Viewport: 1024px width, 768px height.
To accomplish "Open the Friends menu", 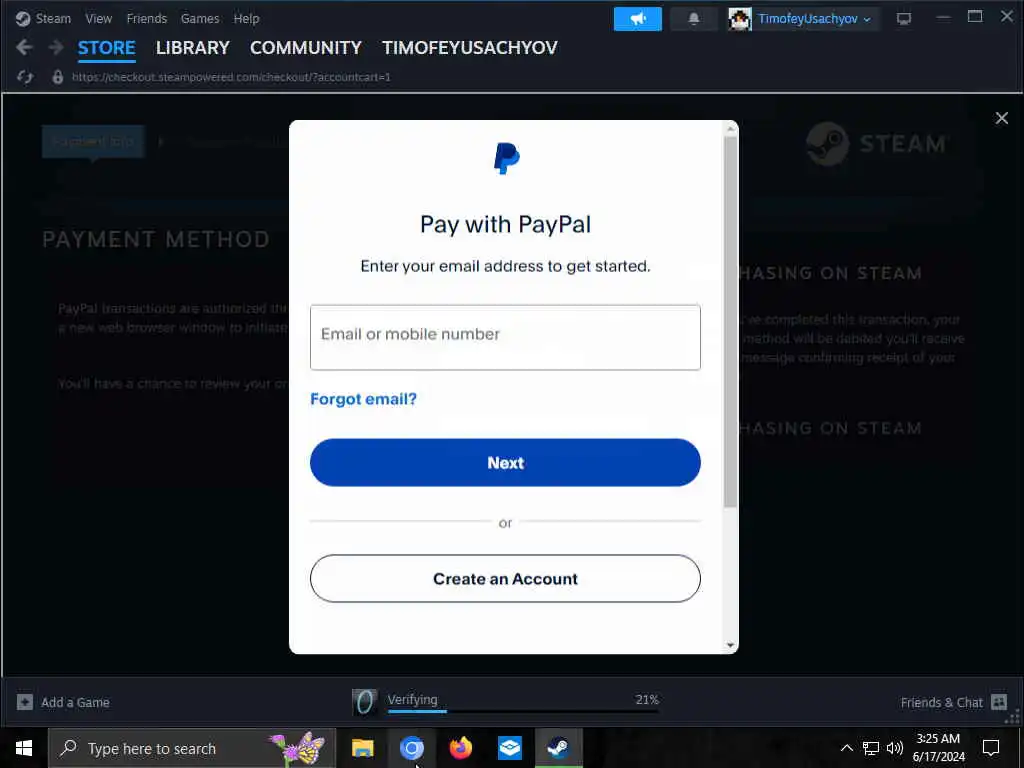I will [146, 19].
